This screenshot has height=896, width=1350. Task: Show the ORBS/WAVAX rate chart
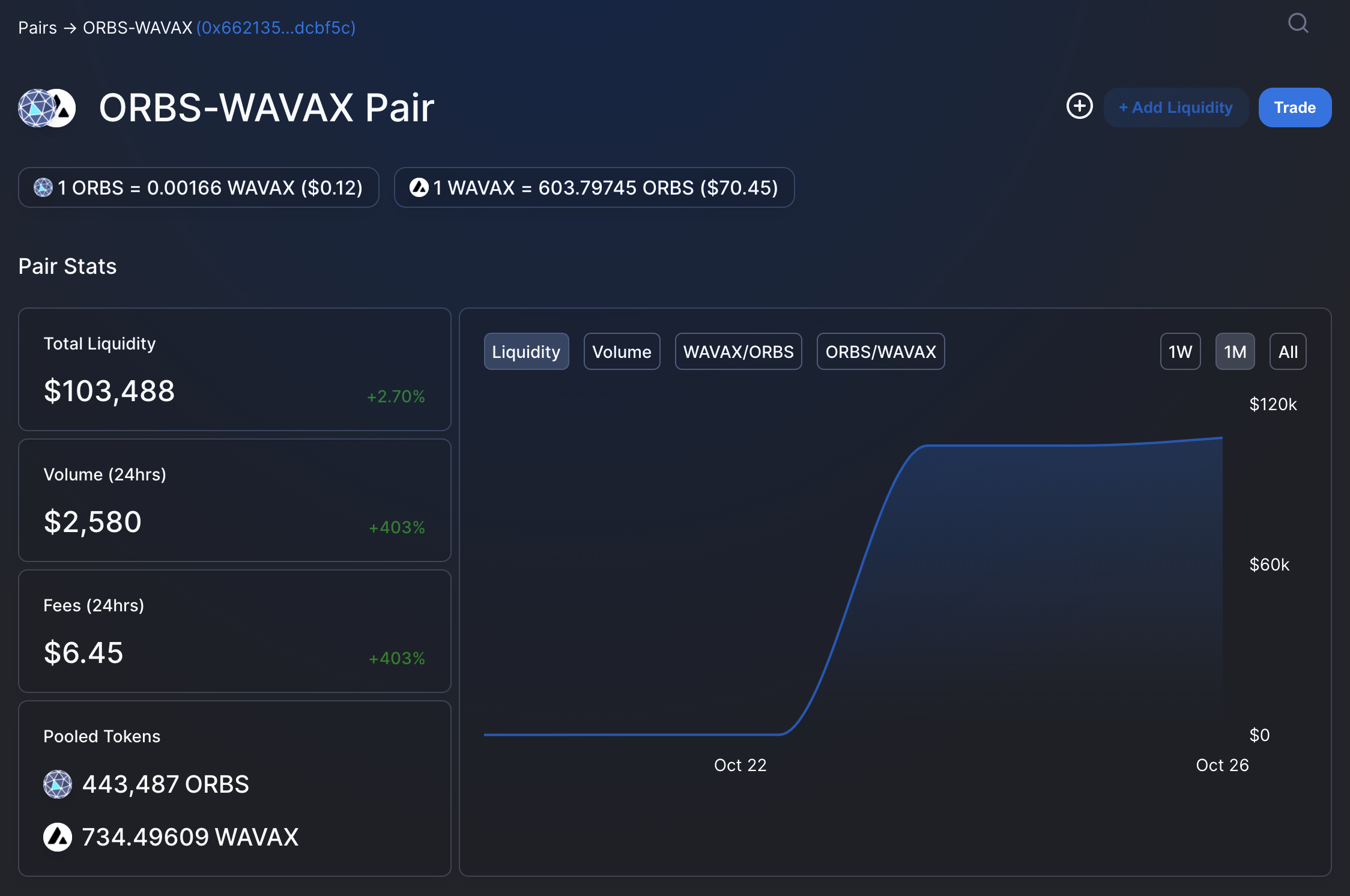coord(880,351)
